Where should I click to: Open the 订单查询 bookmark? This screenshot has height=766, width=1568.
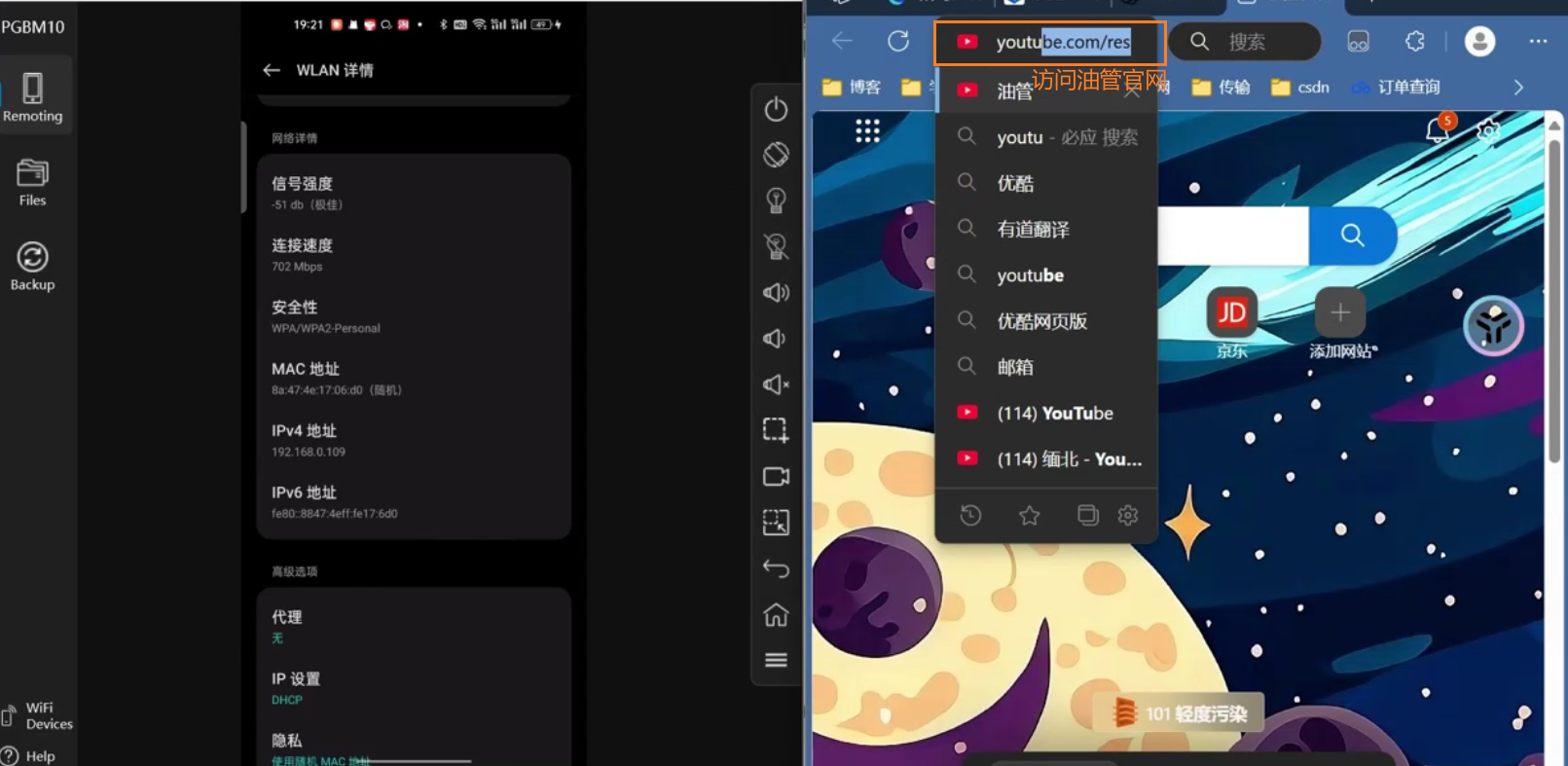coord(1396,88)
